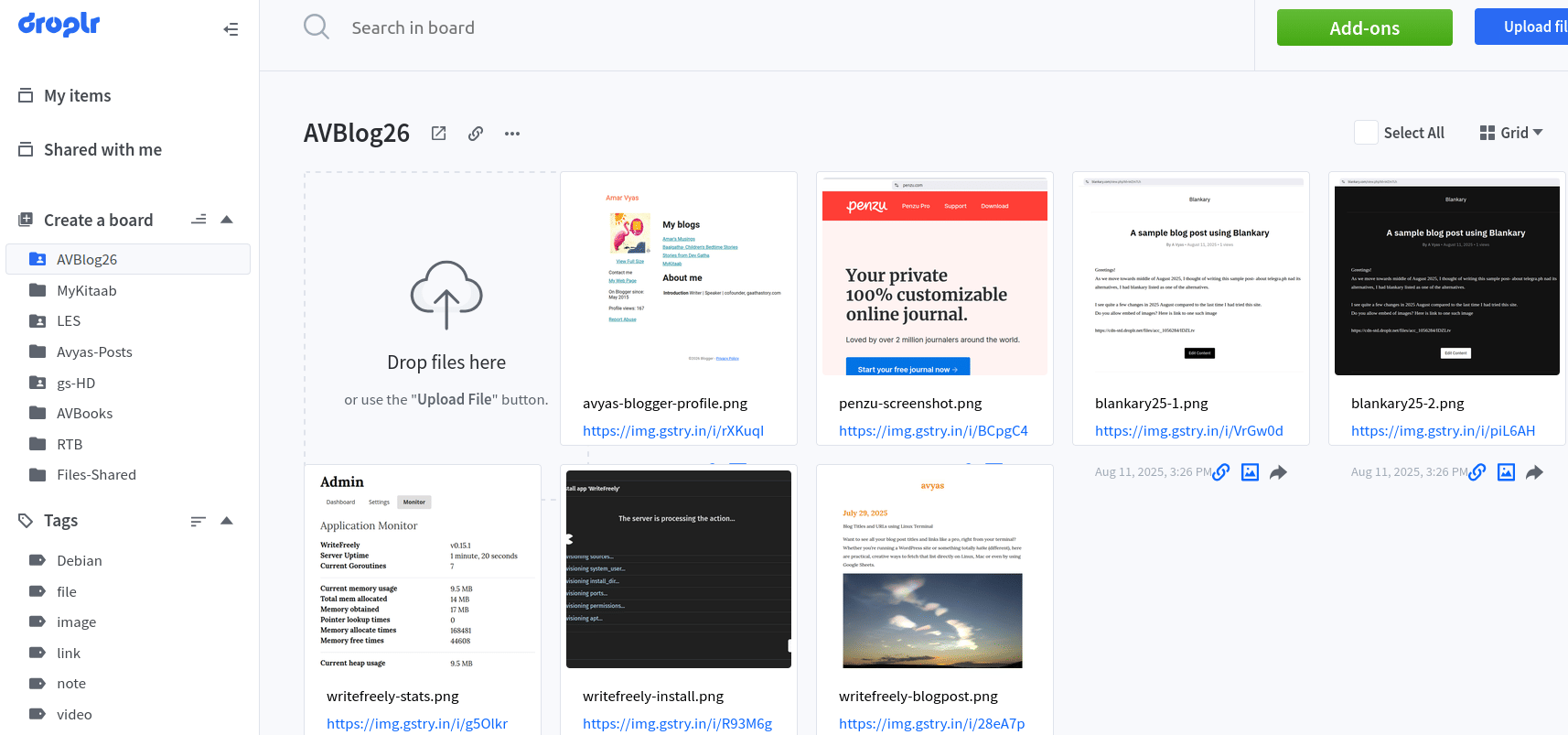
Task: Click the search magnifier icon
Action: point(317,27)
